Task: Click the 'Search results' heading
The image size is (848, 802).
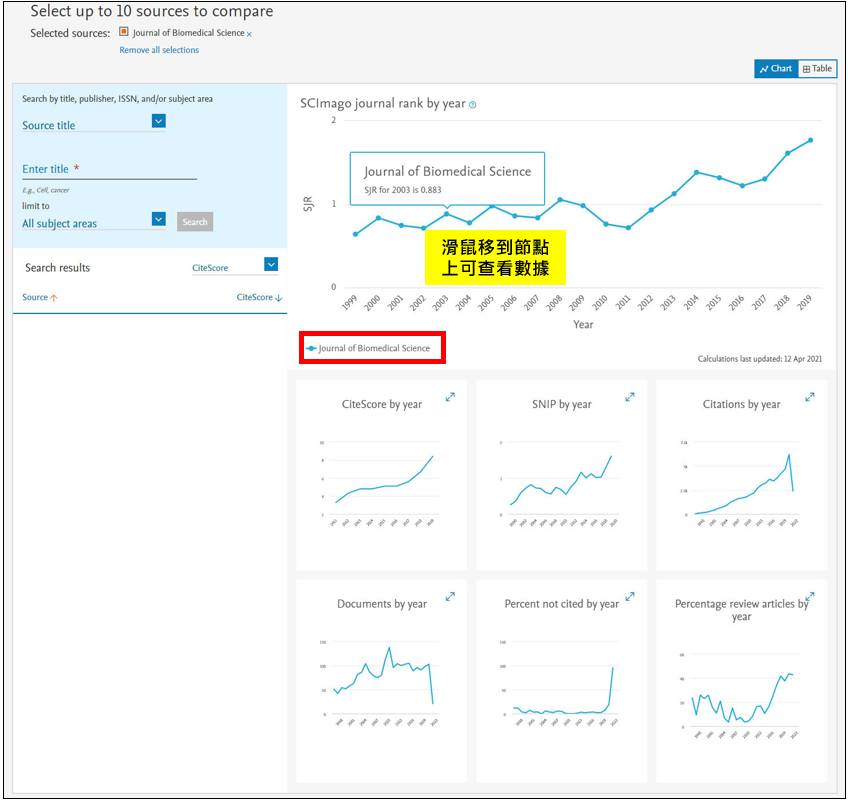Action: point(57,268)
